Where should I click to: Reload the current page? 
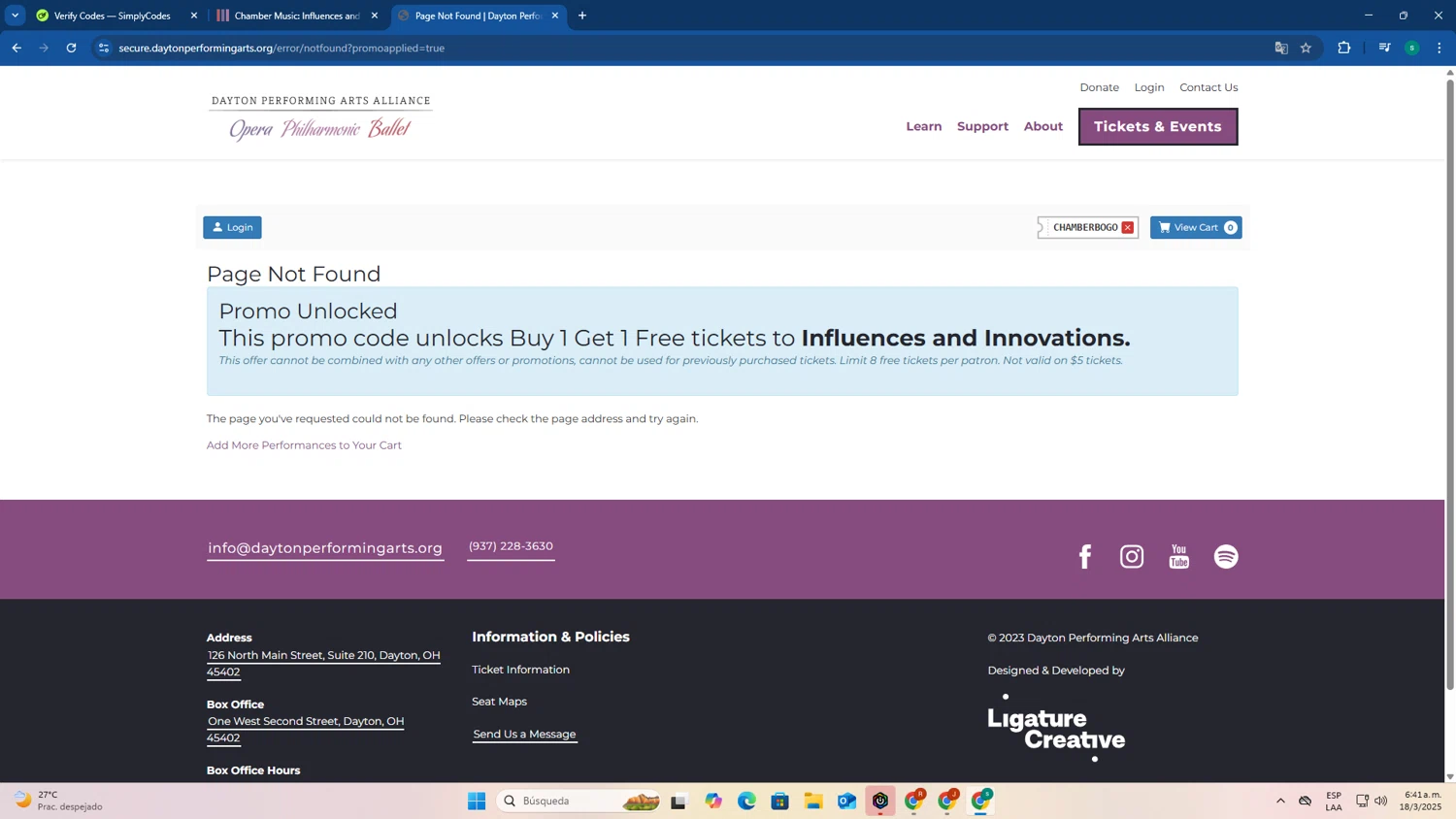pyautogui.click(x=71, y=48)
